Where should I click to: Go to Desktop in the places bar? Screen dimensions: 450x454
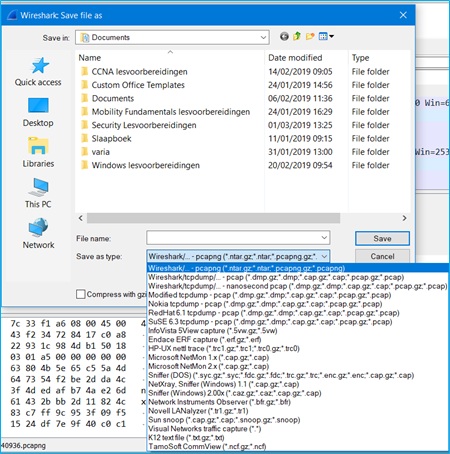click(38, 113)
